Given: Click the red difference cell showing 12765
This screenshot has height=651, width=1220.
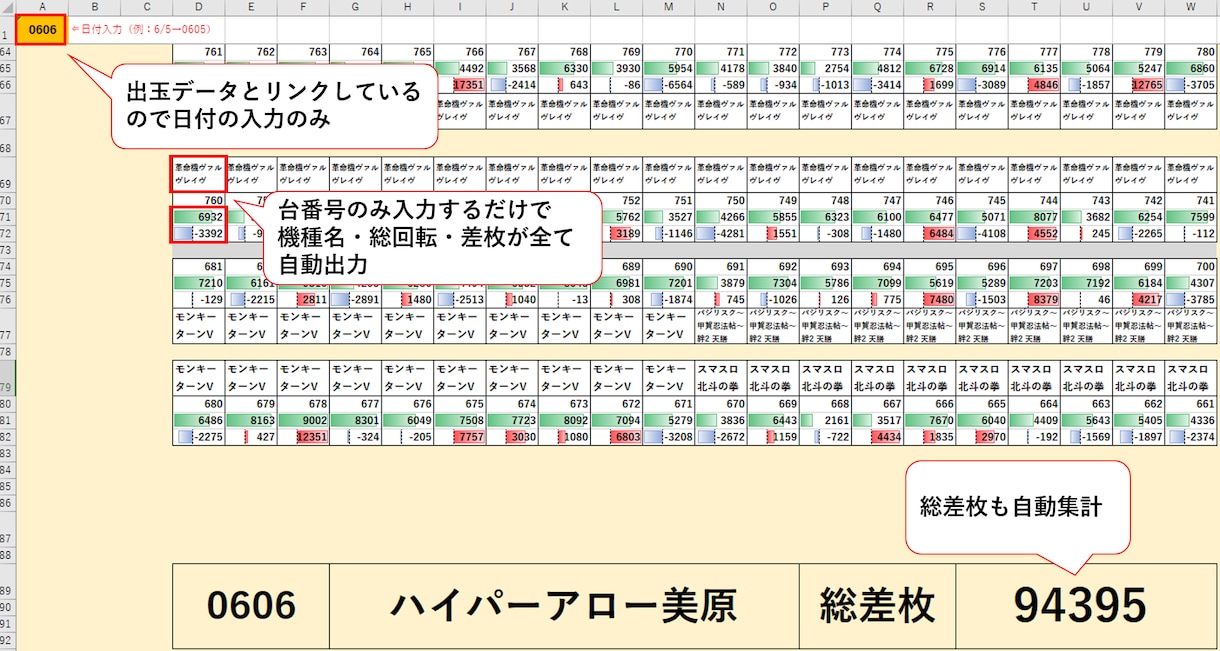Looking at the screenshot, I should coord(1138,85).
